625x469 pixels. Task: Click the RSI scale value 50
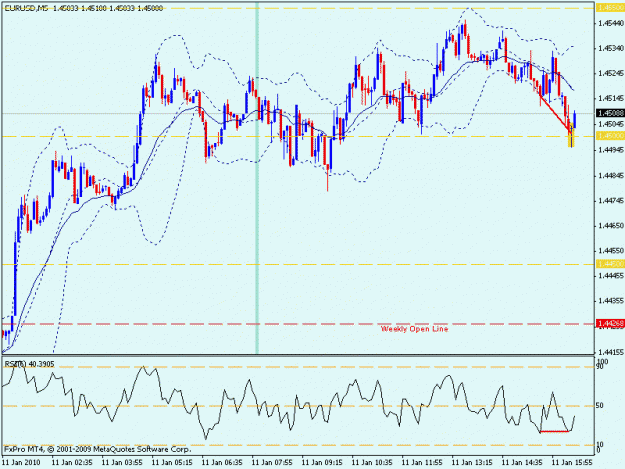(x=601, y=406)
